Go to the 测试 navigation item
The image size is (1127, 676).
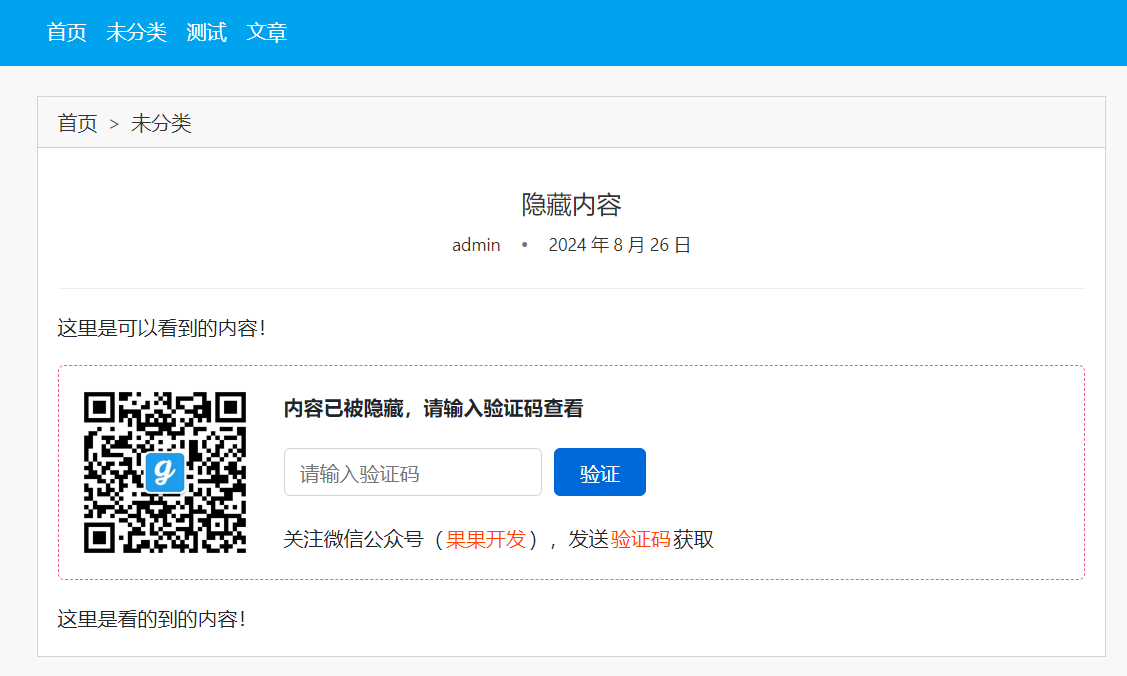[x=206, y=32]
